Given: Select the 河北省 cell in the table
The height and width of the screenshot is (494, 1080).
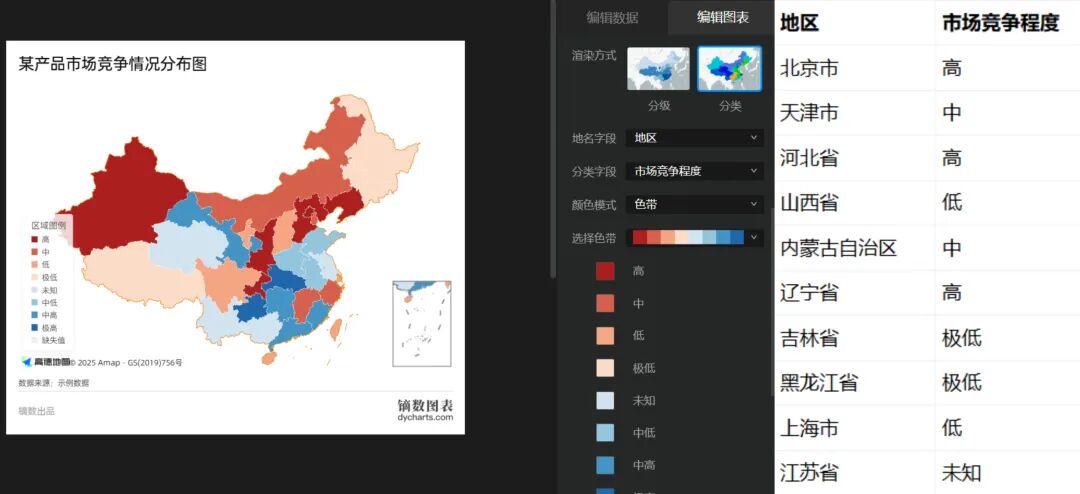Looking at the screenshot, I should (855, 158).
